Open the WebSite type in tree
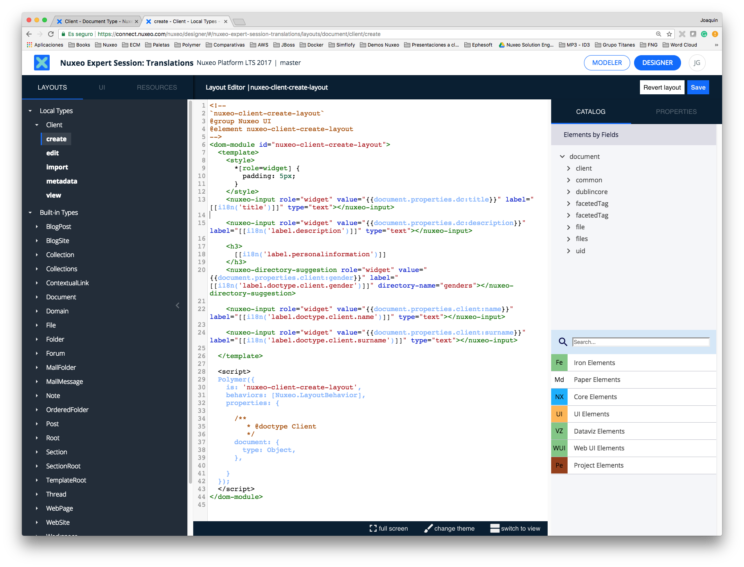This screenshot has height=567, width=744. click(x=58, y=522)
